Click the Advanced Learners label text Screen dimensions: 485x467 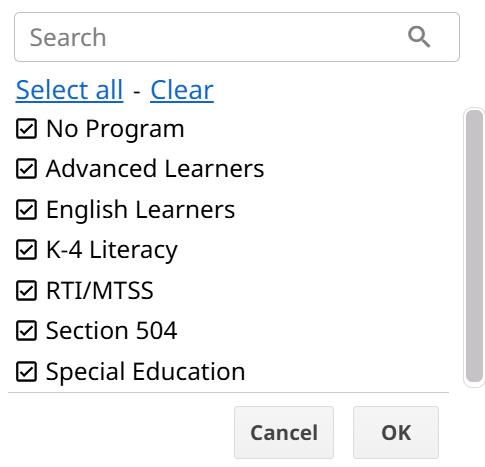coord(155,169)
